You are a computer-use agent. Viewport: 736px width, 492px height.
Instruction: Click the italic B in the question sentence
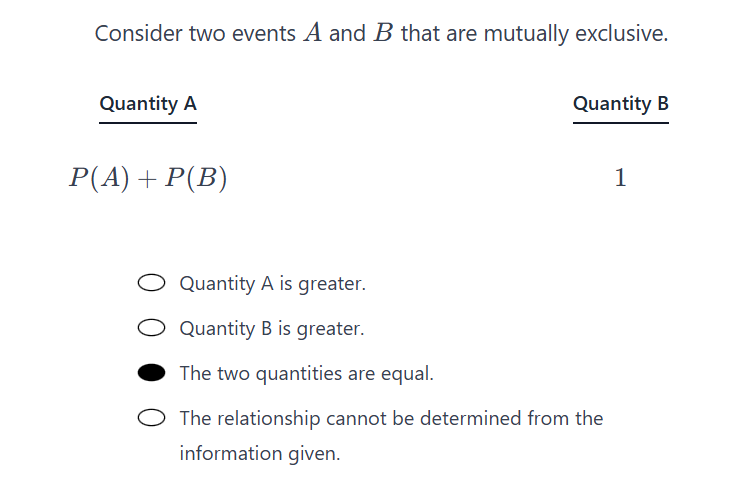[x=383, y=33]
